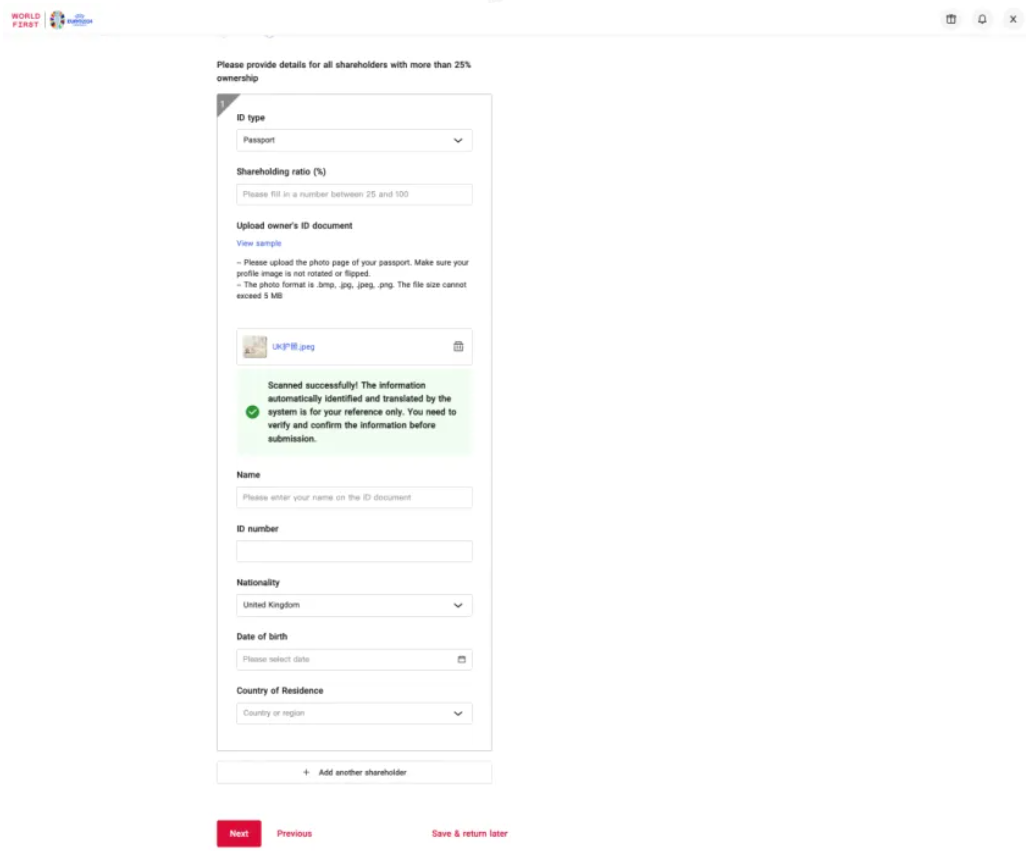Click the gift box icon in header
Viewport: 1026px width, 851px height.
click(951, 19)
